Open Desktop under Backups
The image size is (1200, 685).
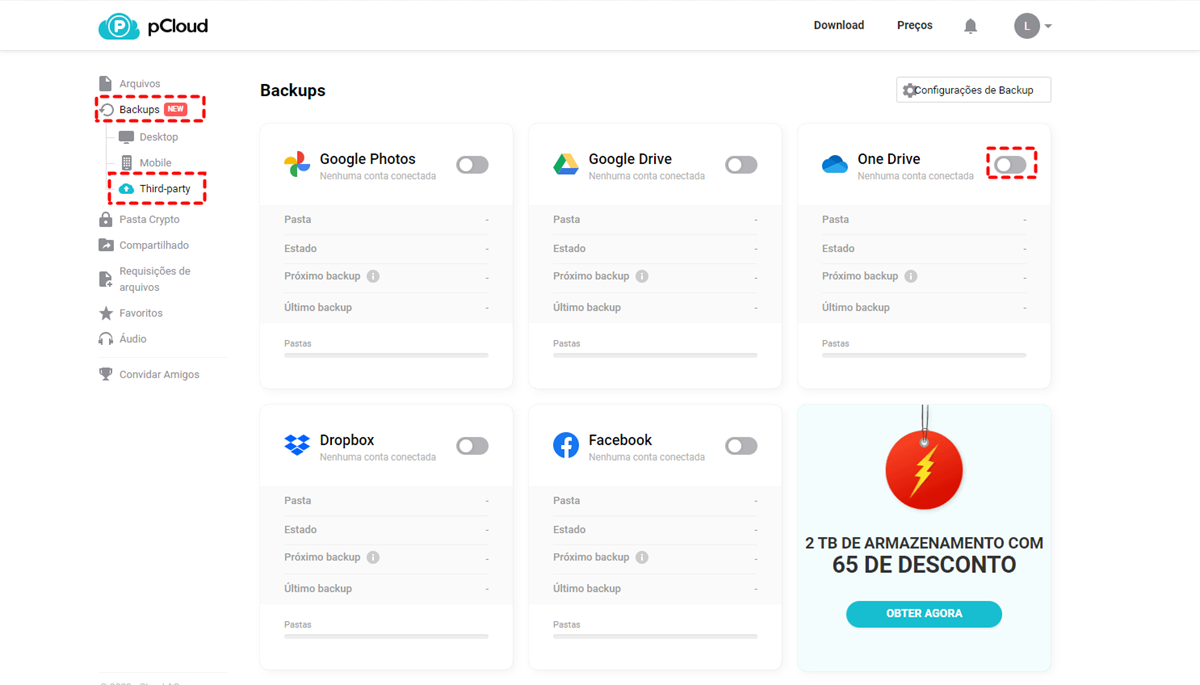[x=159, y=137]
